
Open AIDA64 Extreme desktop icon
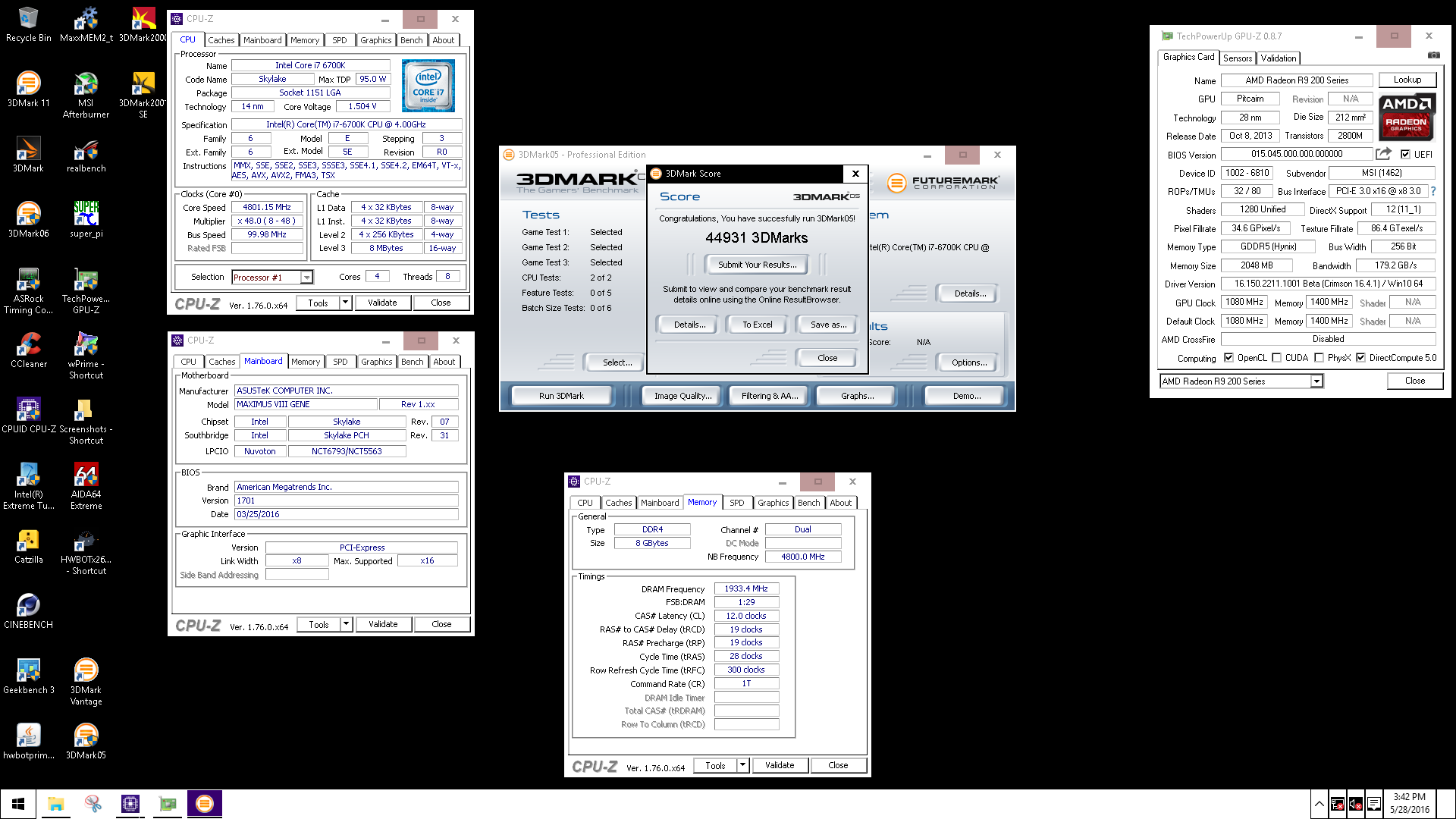pos(86,486)
